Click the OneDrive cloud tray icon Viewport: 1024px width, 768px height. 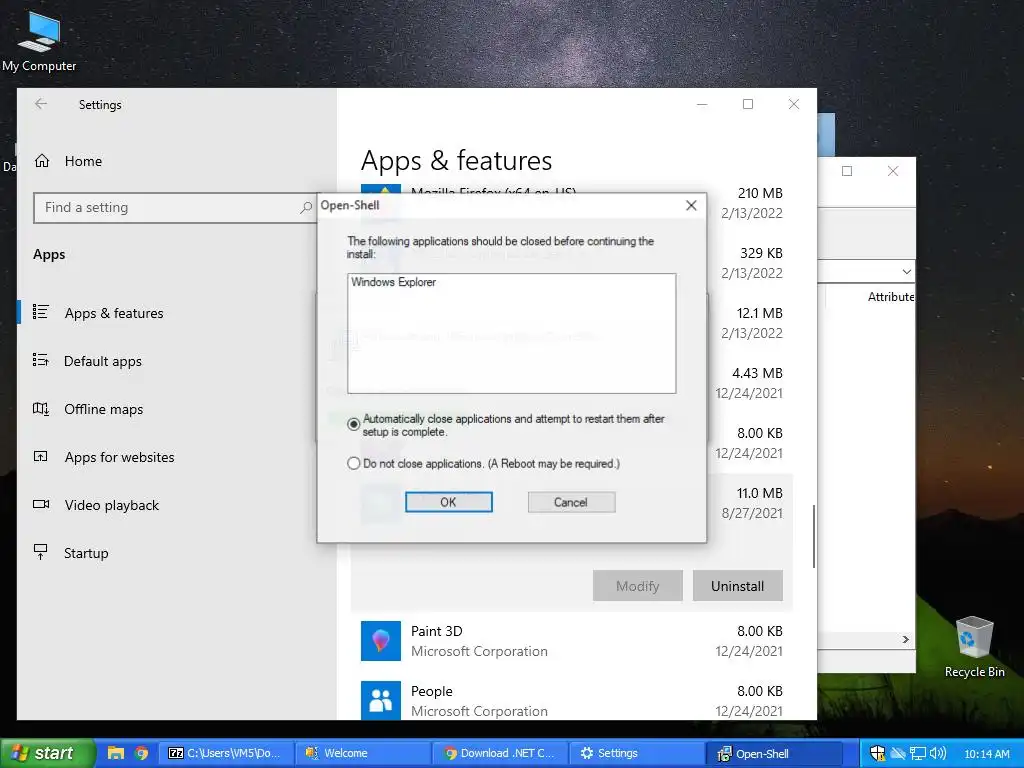coord(898,754)
